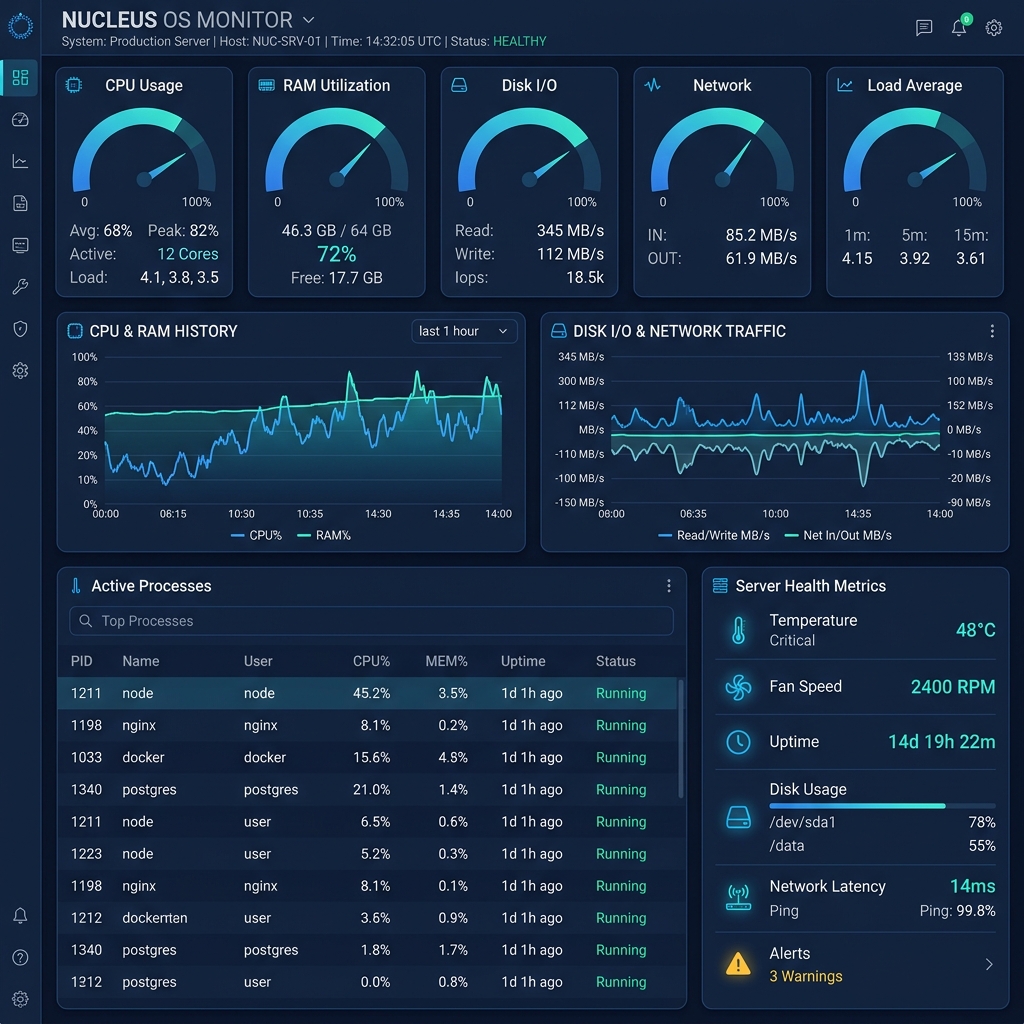This screenshot has width=1024, height=1024.
Task: Open header settings gear icon
Action: (x=994, y=27)
